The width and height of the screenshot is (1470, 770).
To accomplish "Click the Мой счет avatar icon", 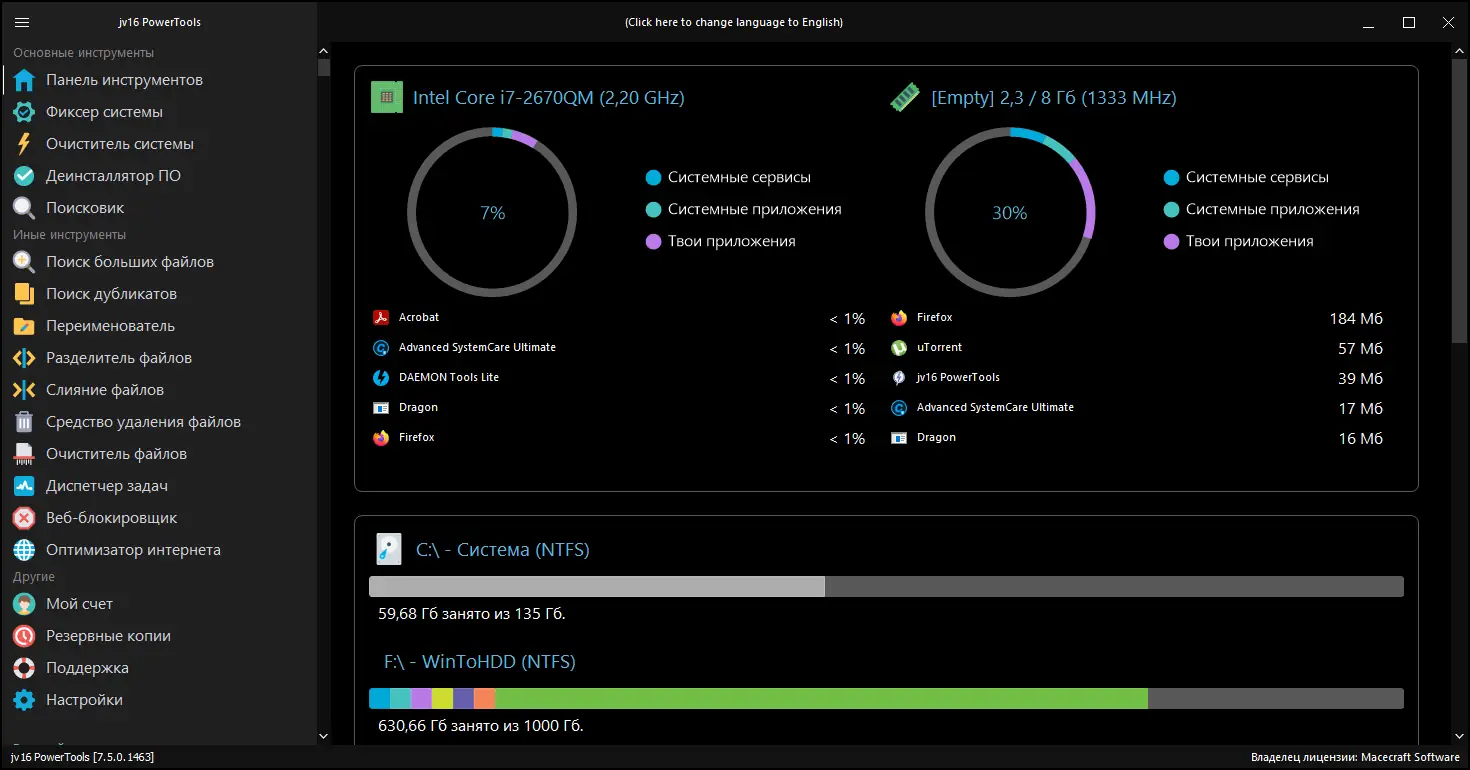I will 25,604.
